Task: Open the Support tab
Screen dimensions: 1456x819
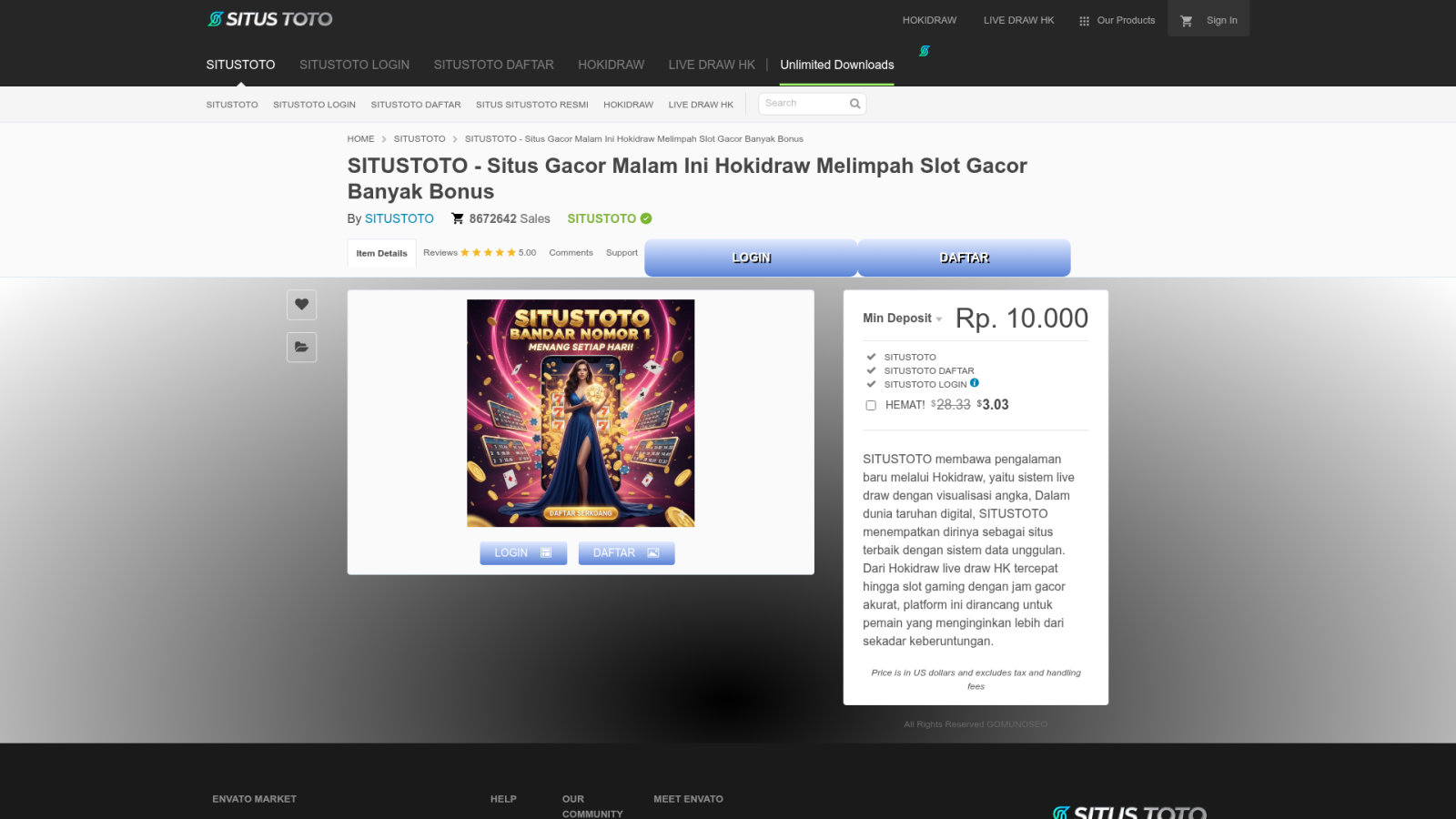Action: pos(622,253)
